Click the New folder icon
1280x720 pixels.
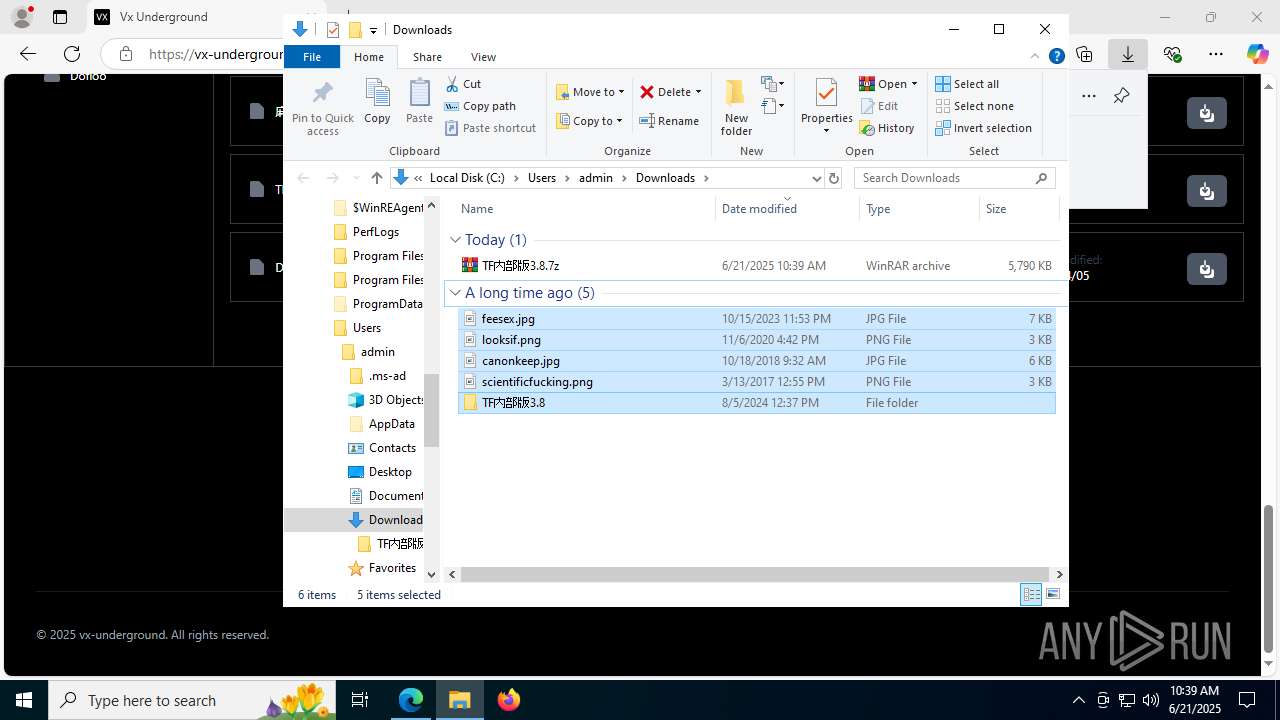[x=736, y=93]
